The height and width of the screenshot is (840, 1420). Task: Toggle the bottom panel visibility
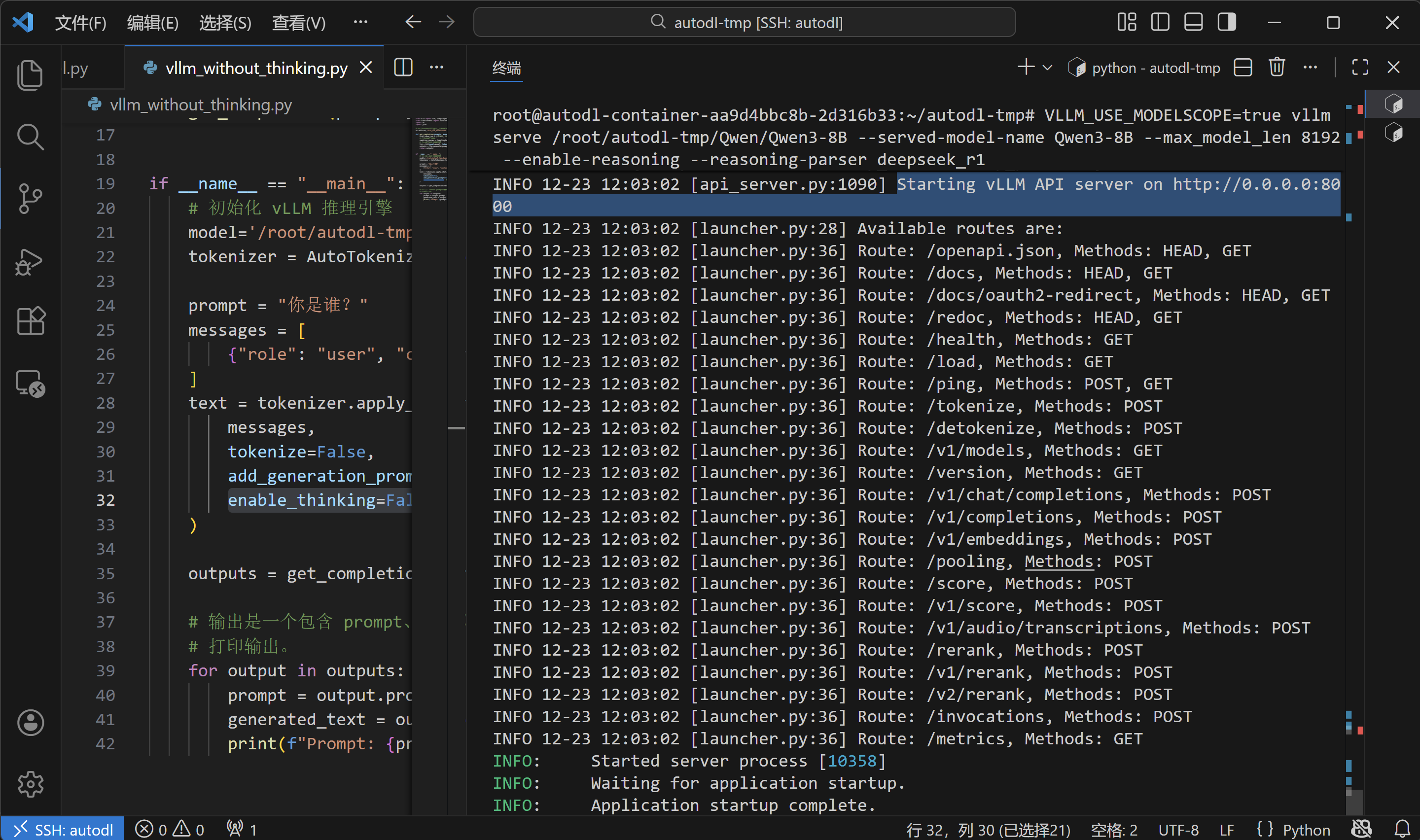1193,23
